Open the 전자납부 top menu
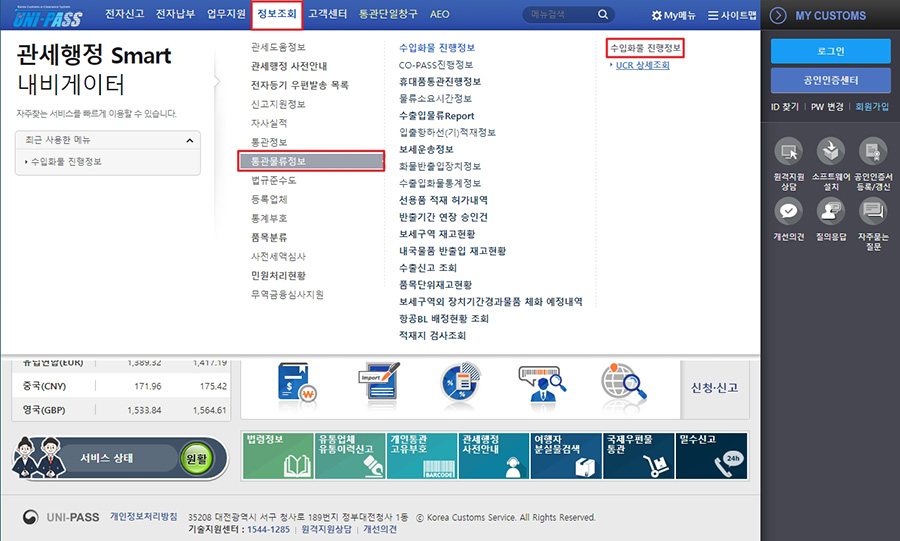This screenshot has width=900, height=541. click(176, 14)
